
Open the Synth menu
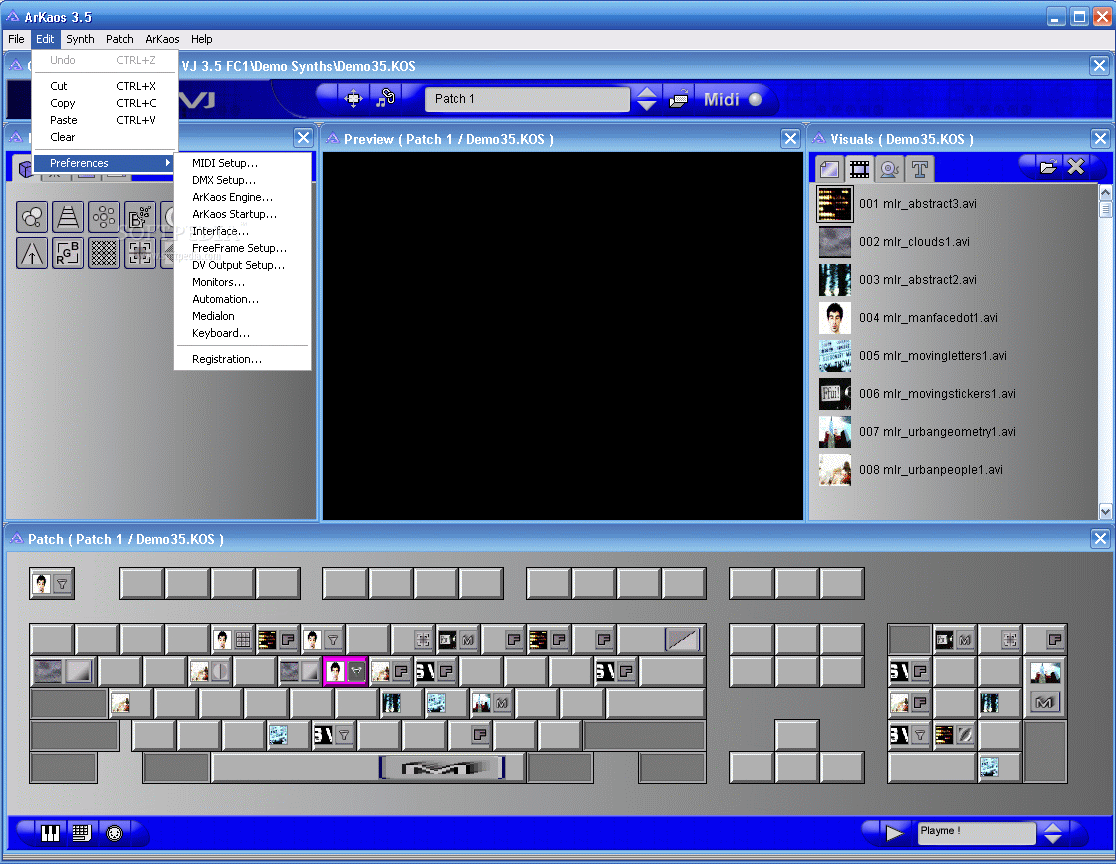80,39
